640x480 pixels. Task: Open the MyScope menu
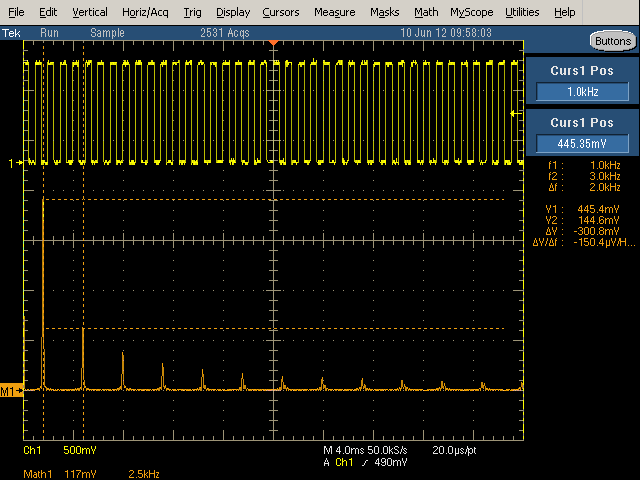[x=471, y=12]
